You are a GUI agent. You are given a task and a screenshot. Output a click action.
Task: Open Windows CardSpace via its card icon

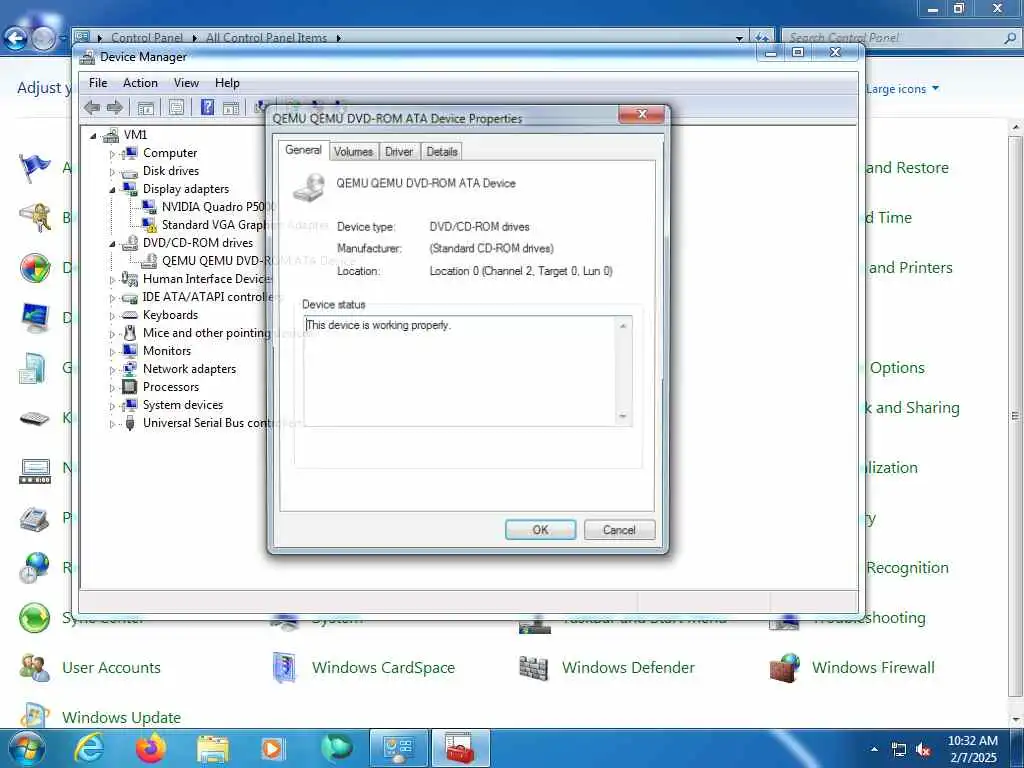[284, 667]
